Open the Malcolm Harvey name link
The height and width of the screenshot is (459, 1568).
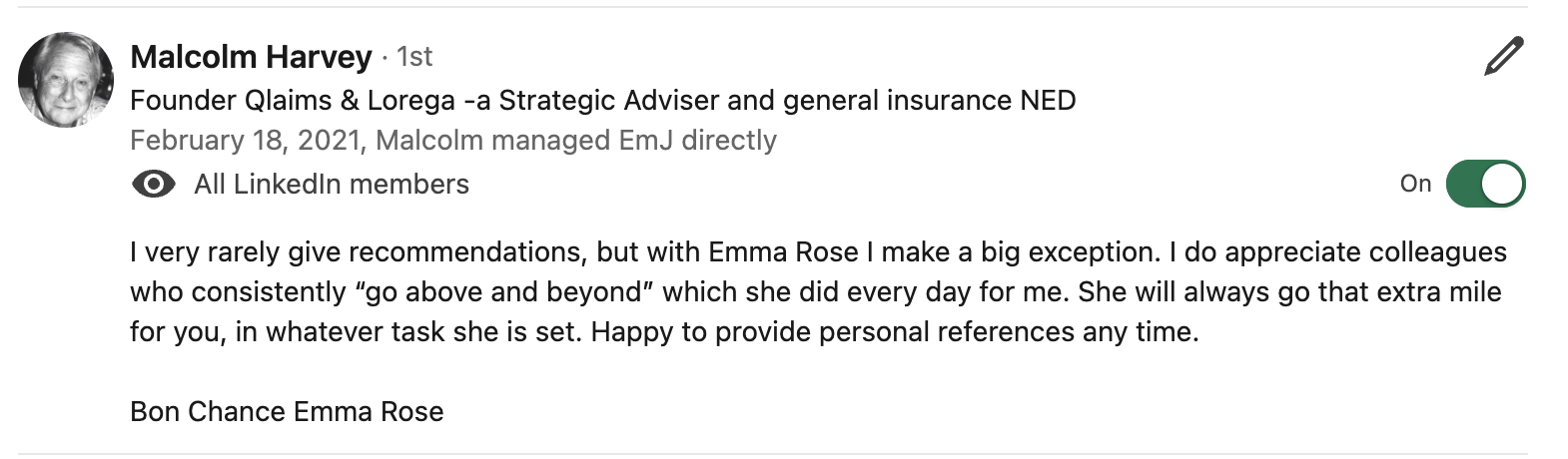(x=251, y=57)
